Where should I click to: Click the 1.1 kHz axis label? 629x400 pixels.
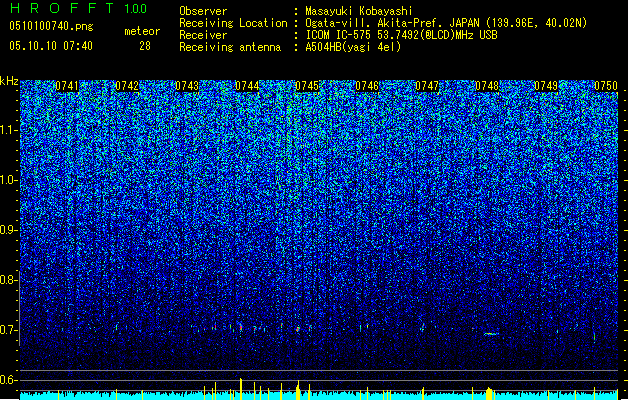click(x=9, y=130)
